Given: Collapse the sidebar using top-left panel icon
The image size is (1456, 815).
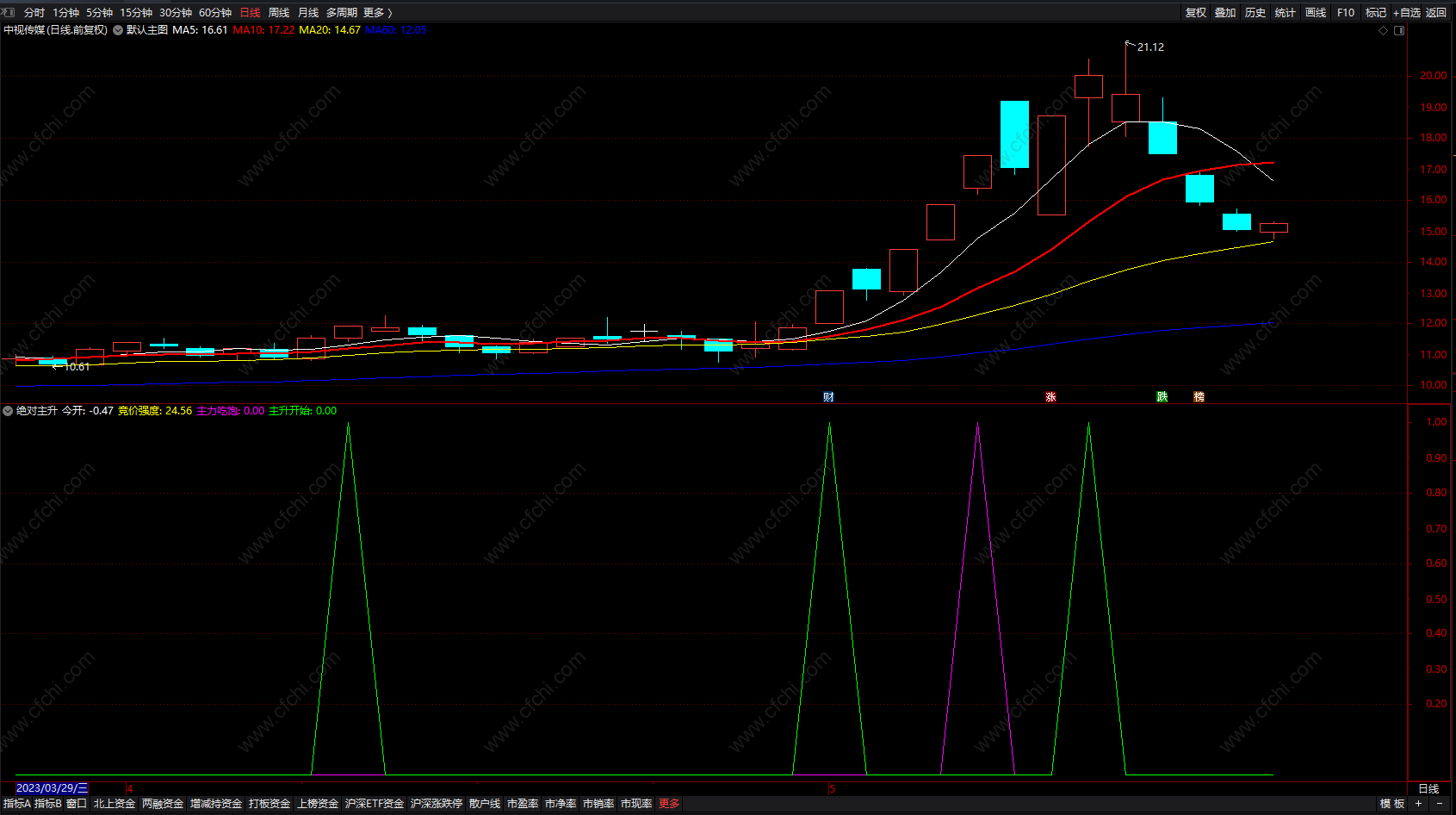Looking at the screenshot, I should click(x=9, y=12).
